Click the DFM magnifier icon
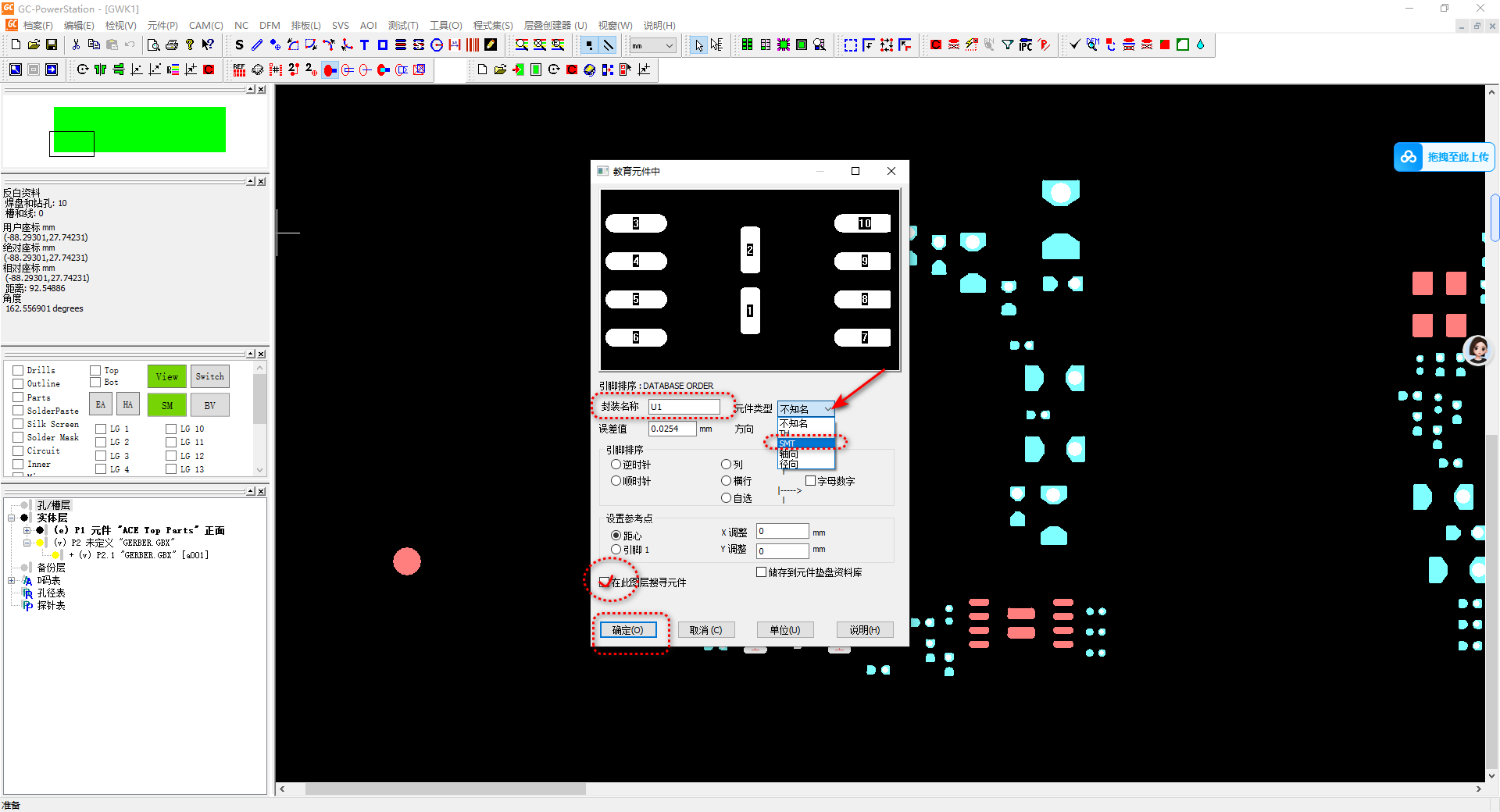This screenshot has height=812, width=1500. coord(1092,45)
